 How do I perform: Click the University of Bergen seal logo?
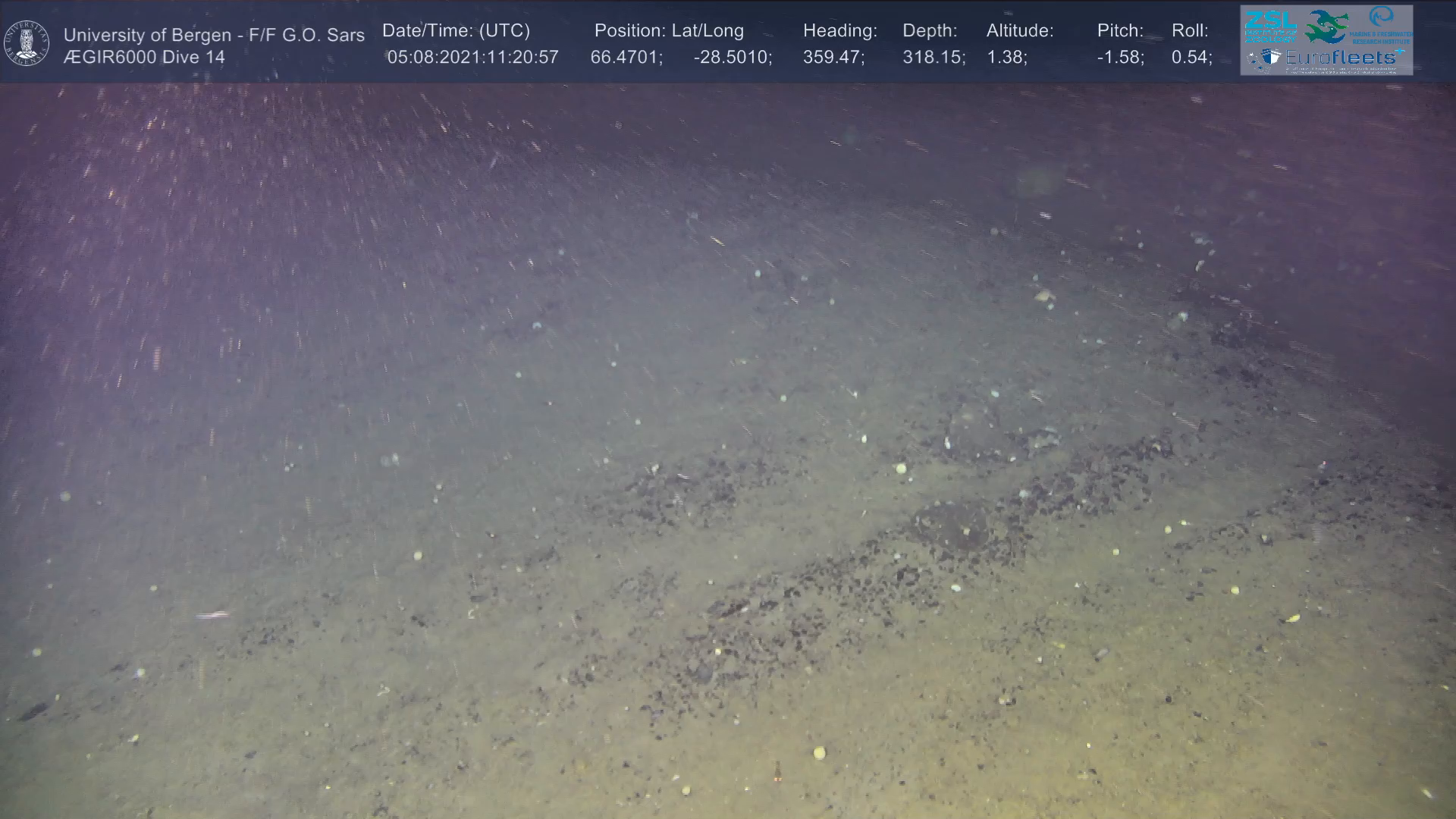click(27, 43)
